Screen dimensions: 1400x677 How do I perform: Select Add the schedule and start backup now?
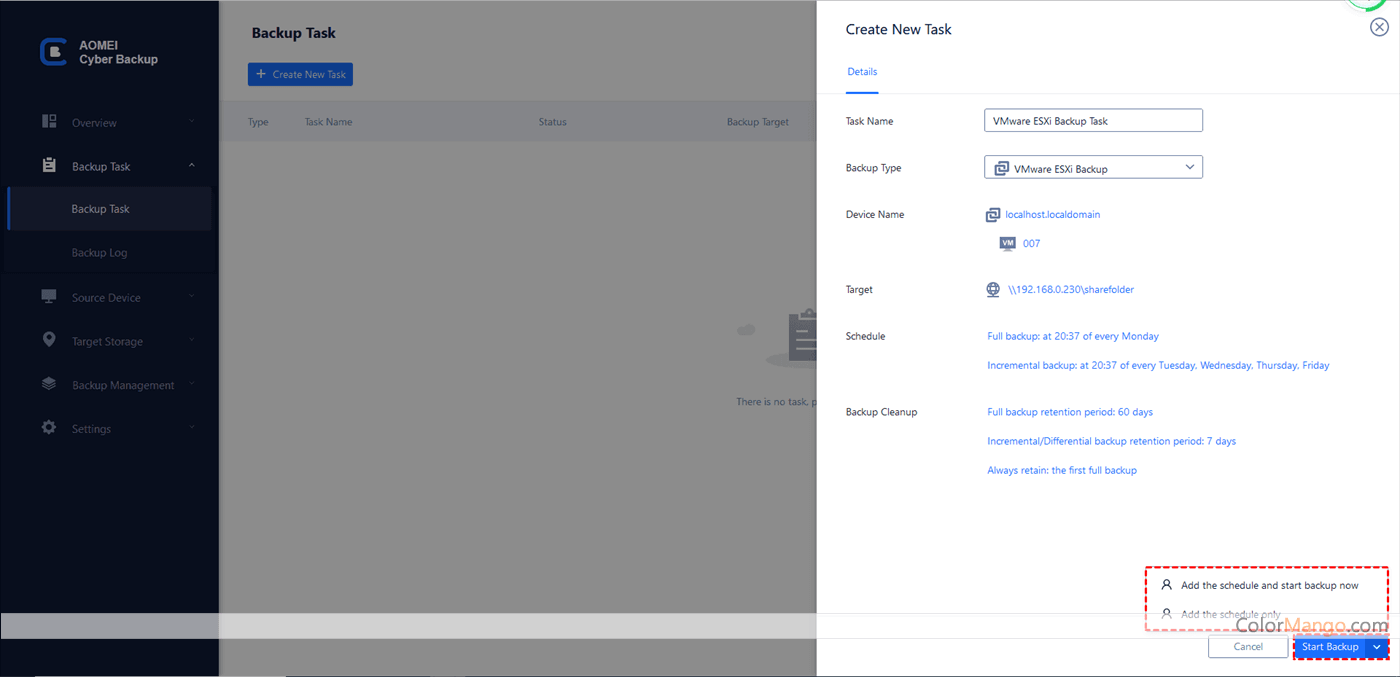(x=1270, y=584)
